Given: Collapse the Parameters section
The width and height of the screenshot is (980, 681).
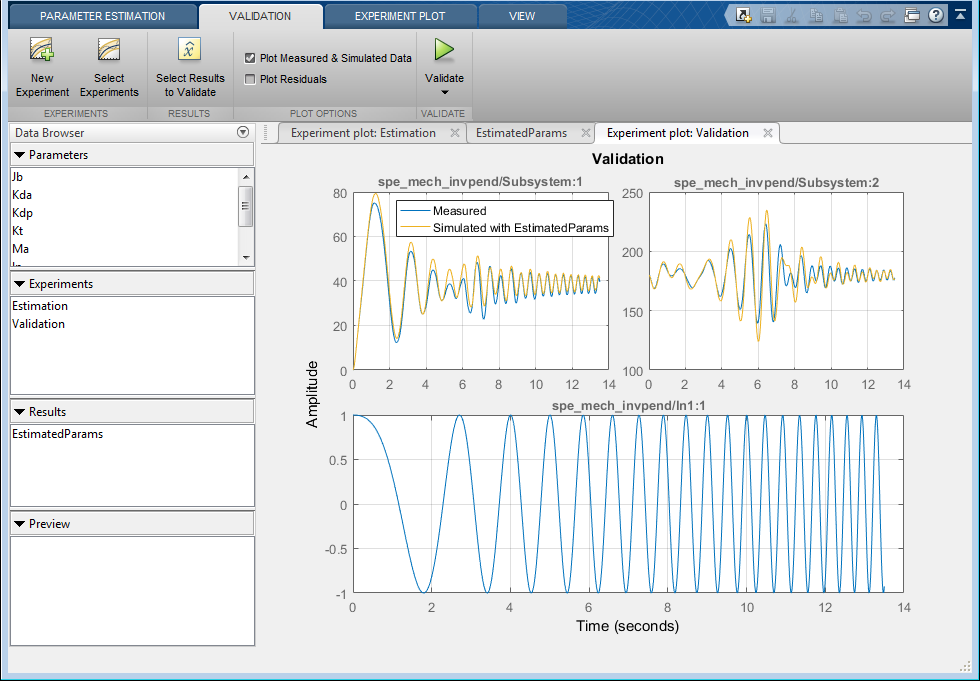Looking at the screenshot, I should [19, 155].
